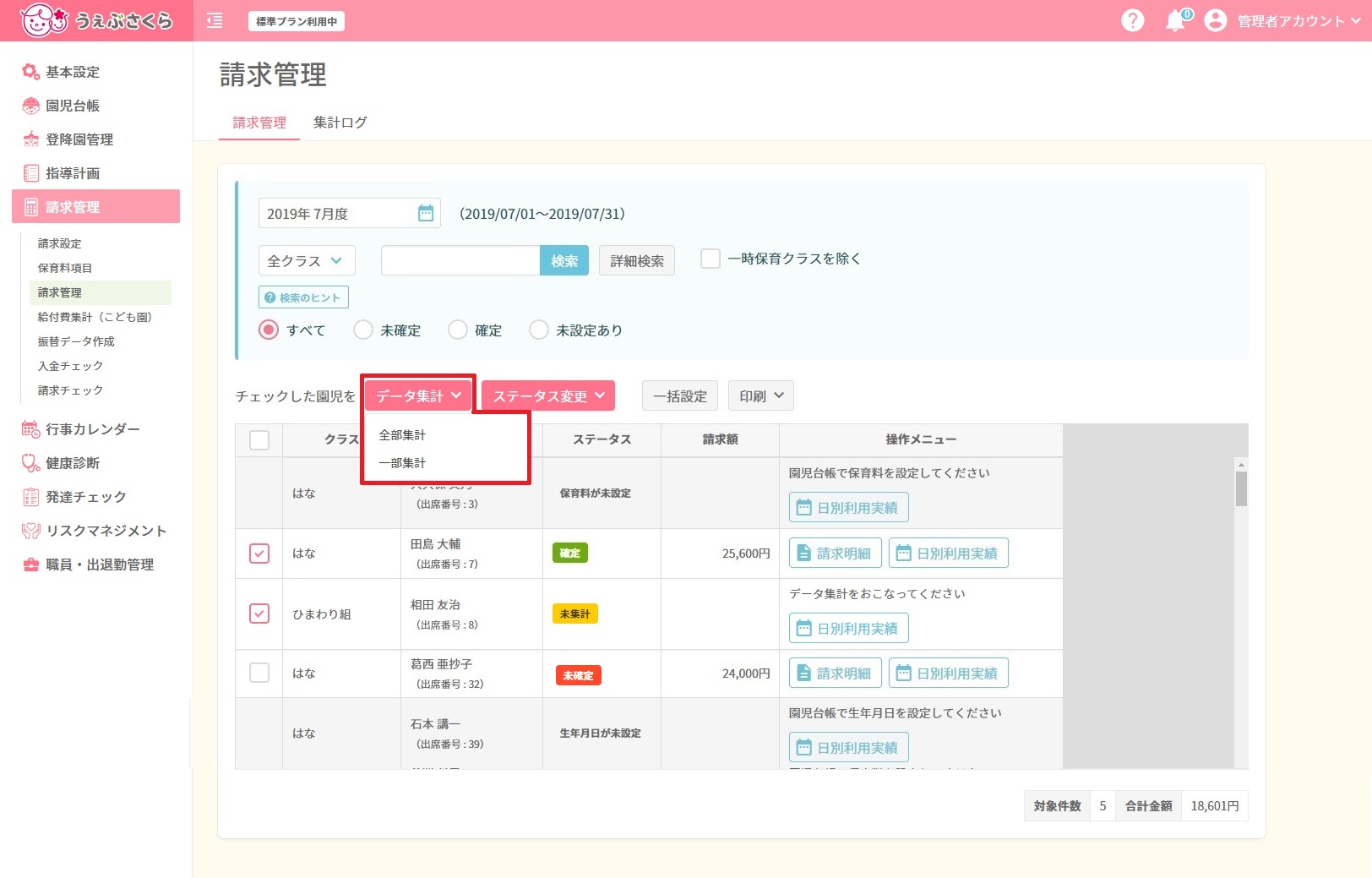Open 健康診断 stethoscope icon in sidebar
This screenshot has height=878, width=1372.
tap(31, 463)
